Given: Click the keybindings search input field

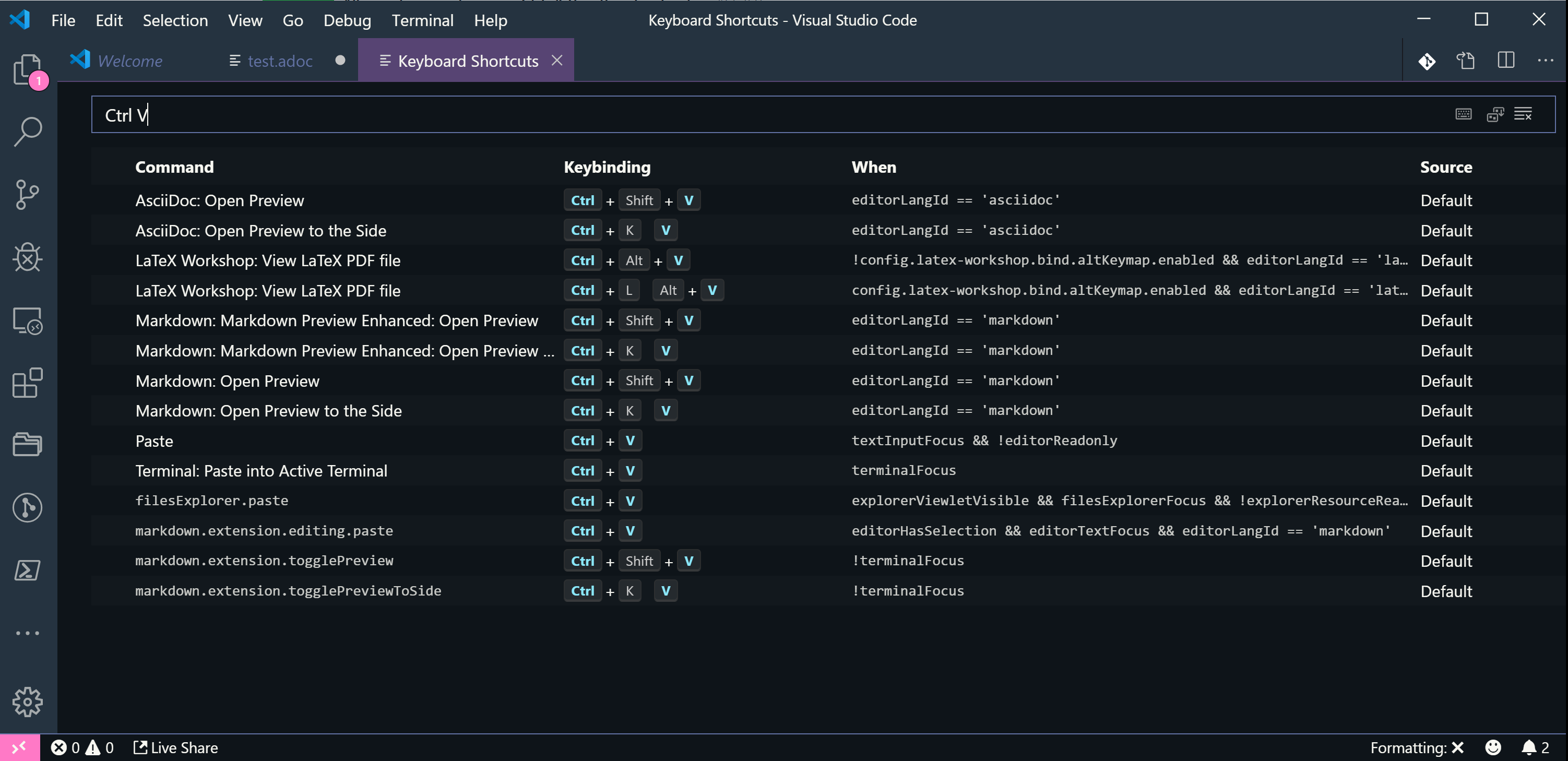Looking at the screenshot, I should point(730,114).
